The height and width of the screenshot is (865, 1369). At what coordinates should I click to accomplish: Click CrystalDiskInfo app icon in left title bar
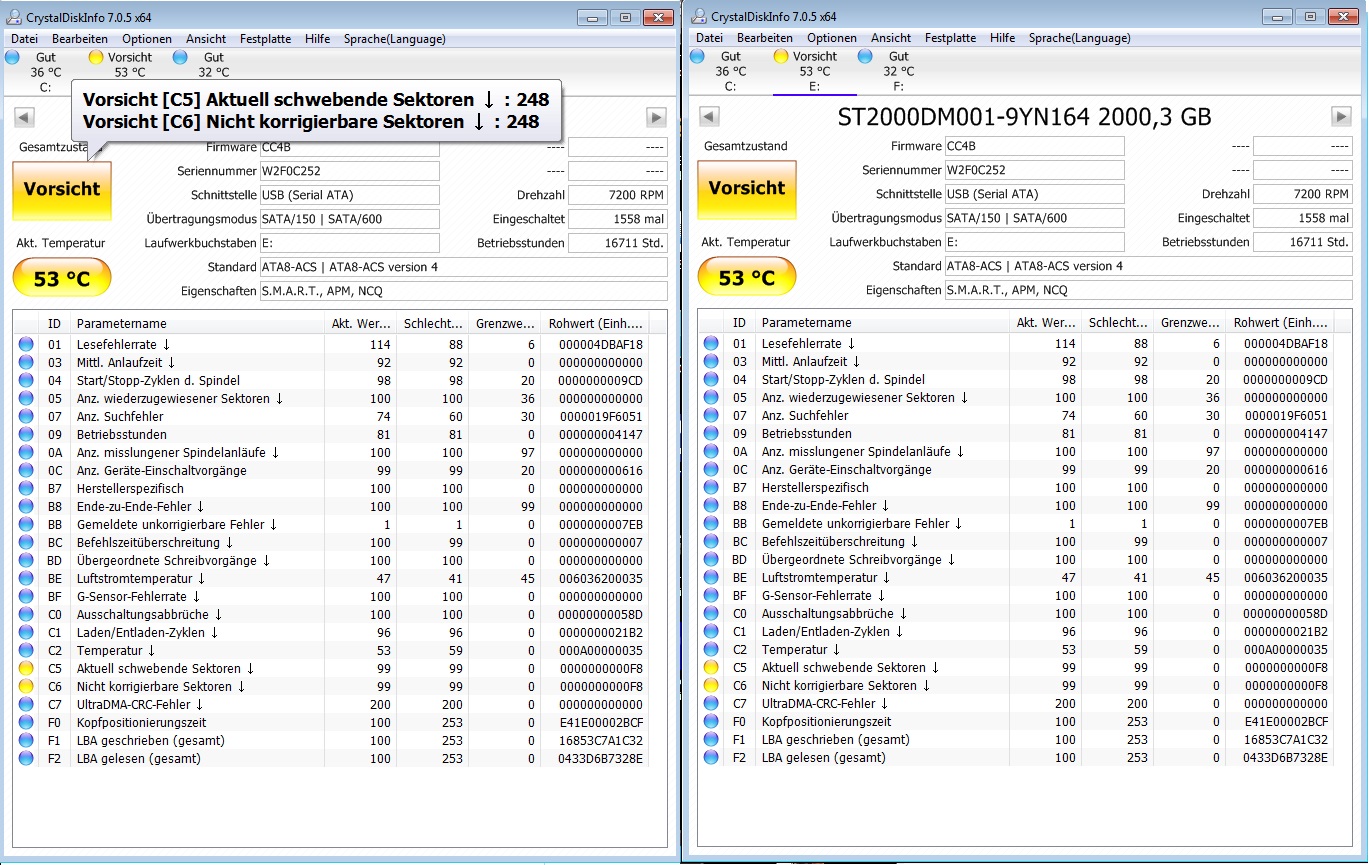(13, 17)
